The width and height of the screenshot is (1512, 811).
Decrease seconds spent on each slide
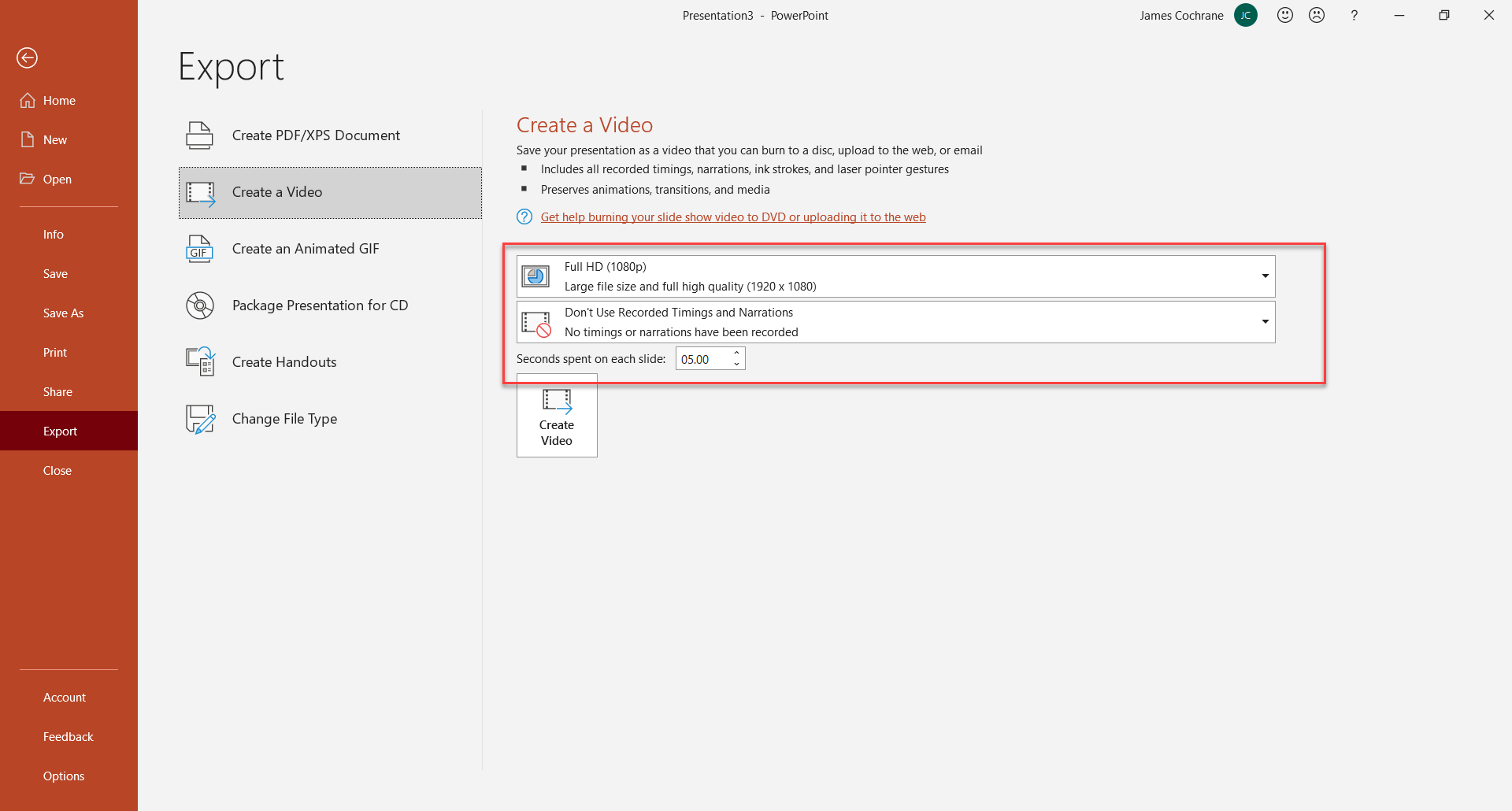click(x=736, y=364)
